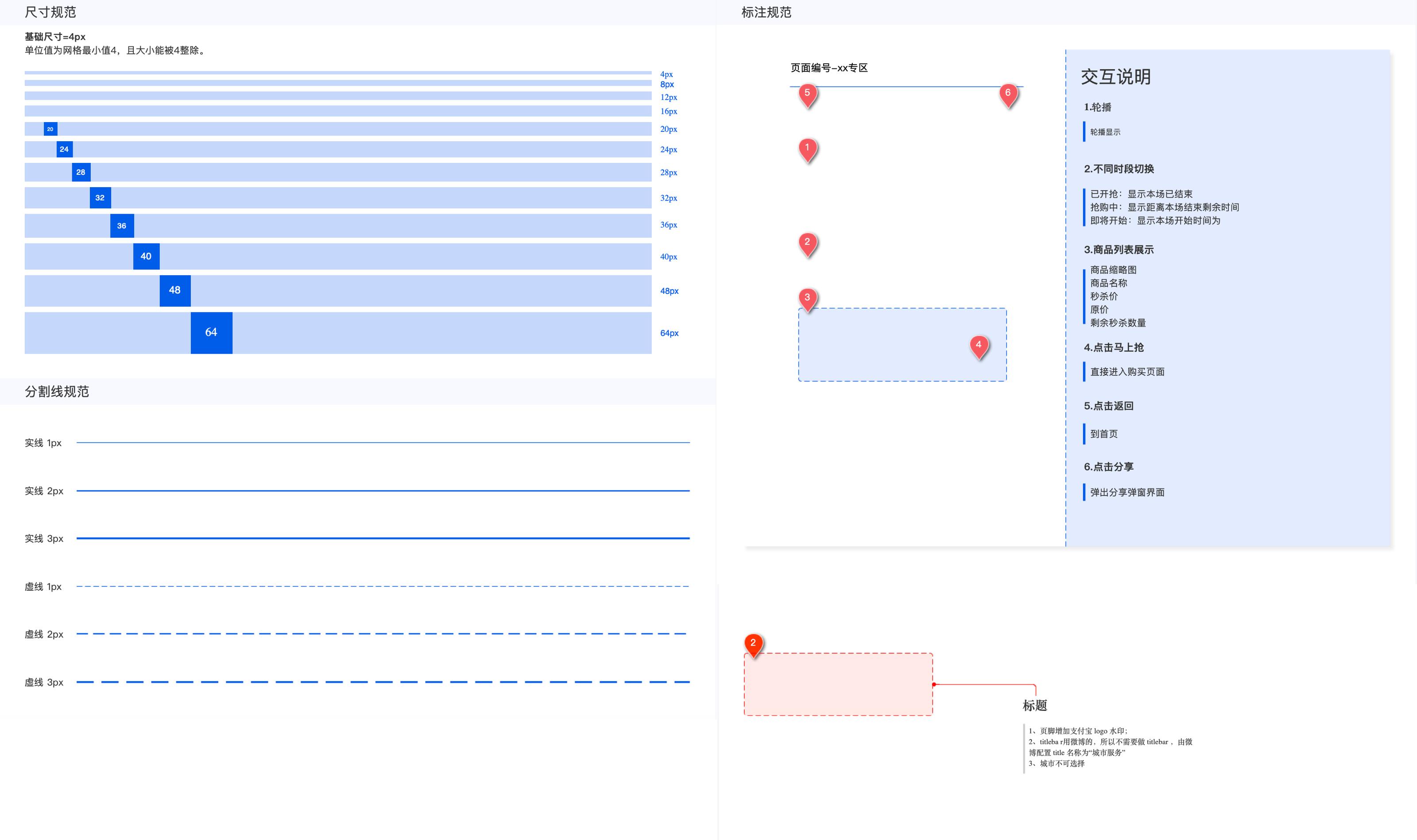Click the 轮播显示 note
The image size is (1417, 840).
(1105, 132)
